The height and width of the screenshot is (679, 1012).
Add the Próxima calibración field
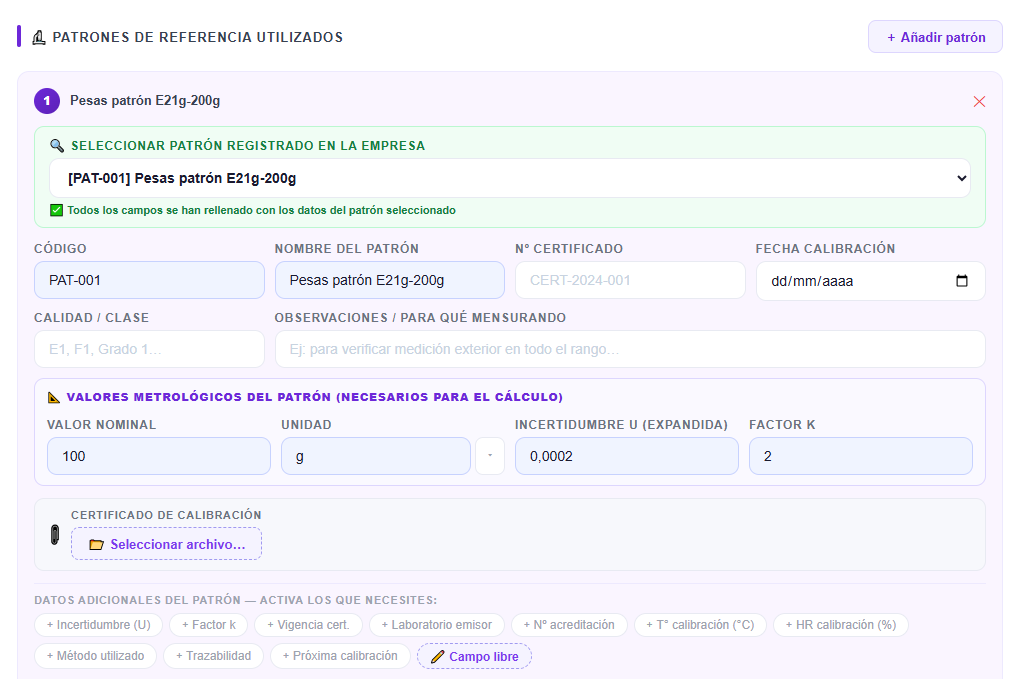click(x=340, y=656)
